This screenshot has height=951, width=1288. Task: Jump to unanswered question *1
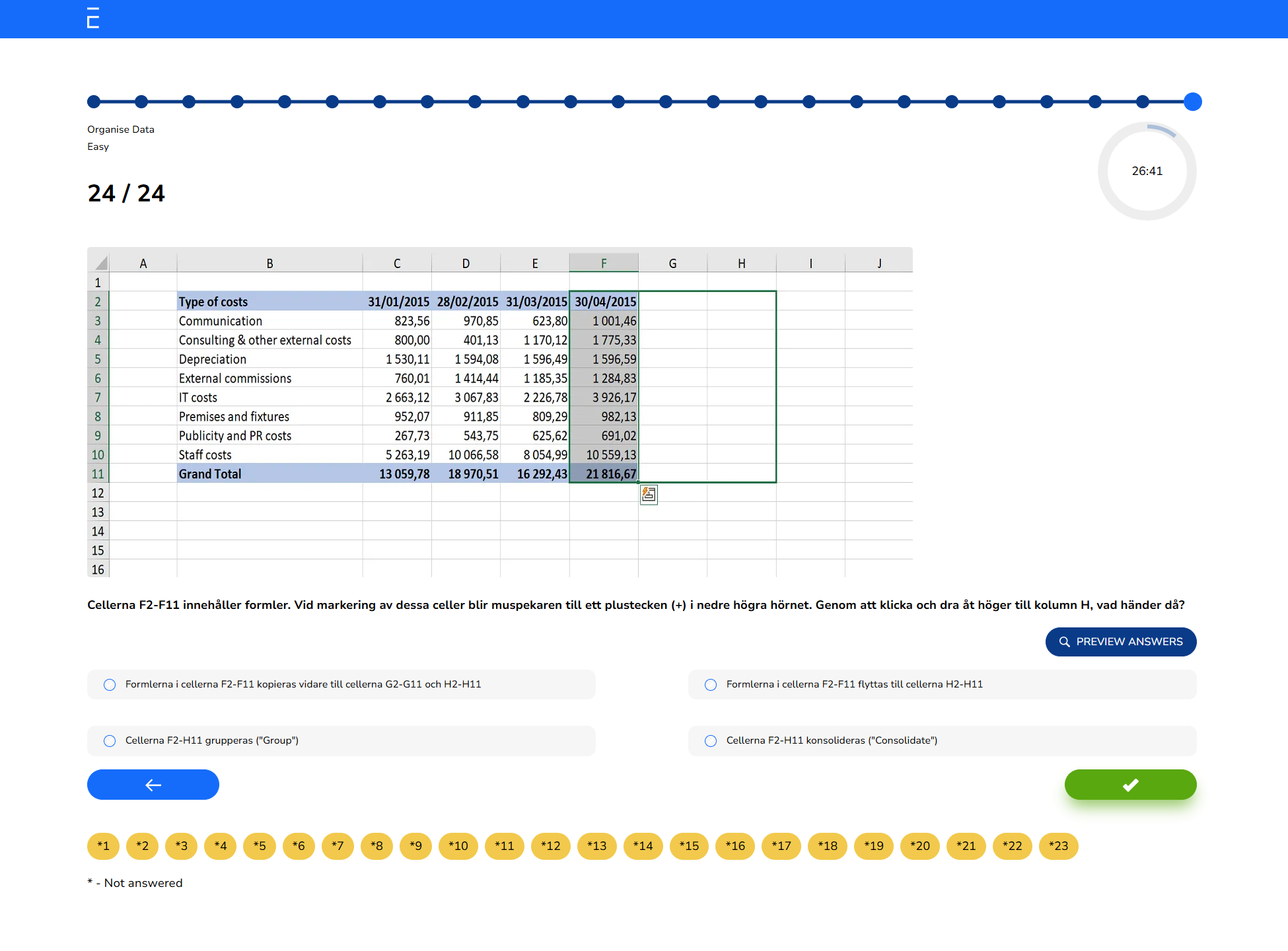click(103, 846)
